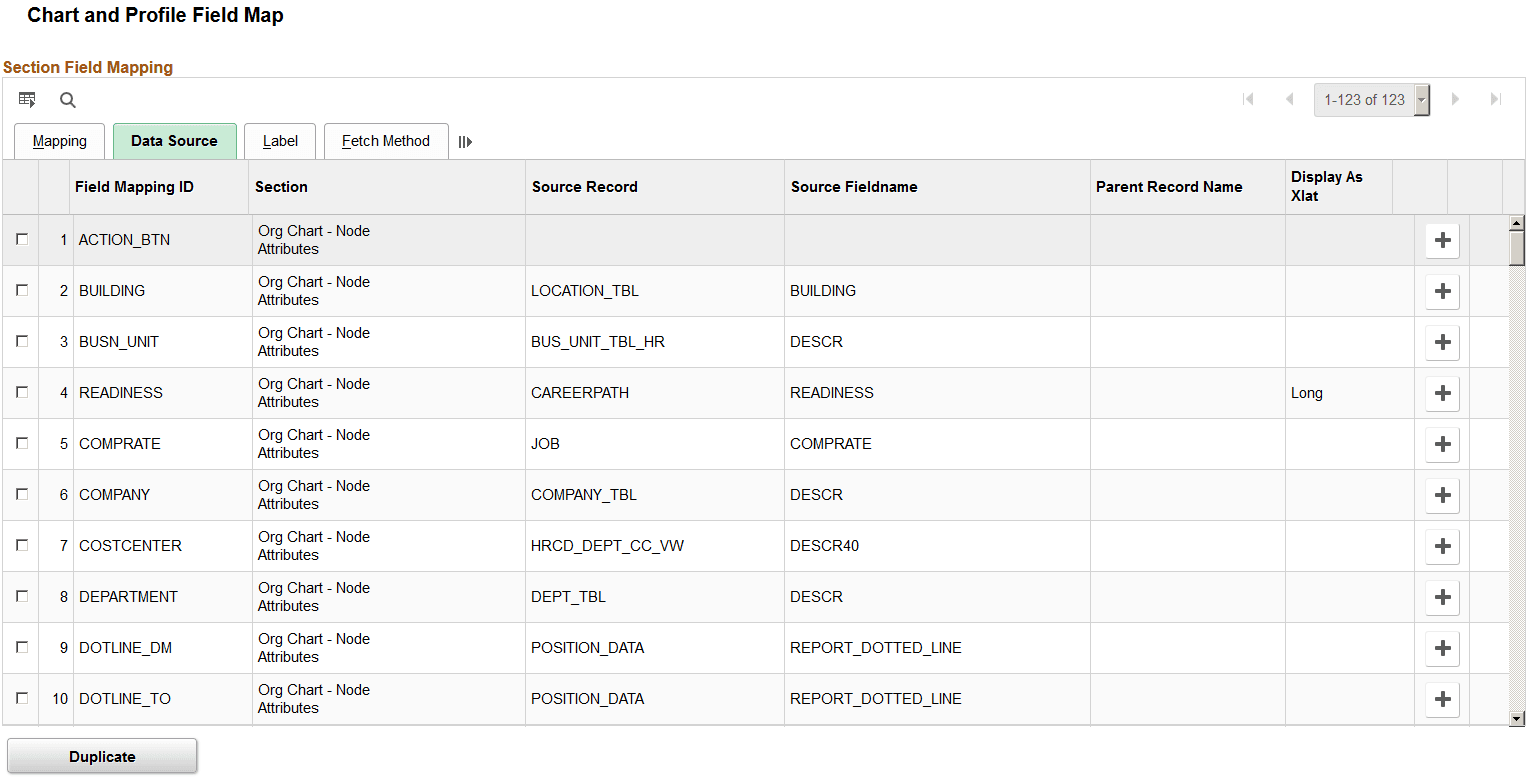
Task: Click the next page arrow icon
Action: pos(1456,99)
